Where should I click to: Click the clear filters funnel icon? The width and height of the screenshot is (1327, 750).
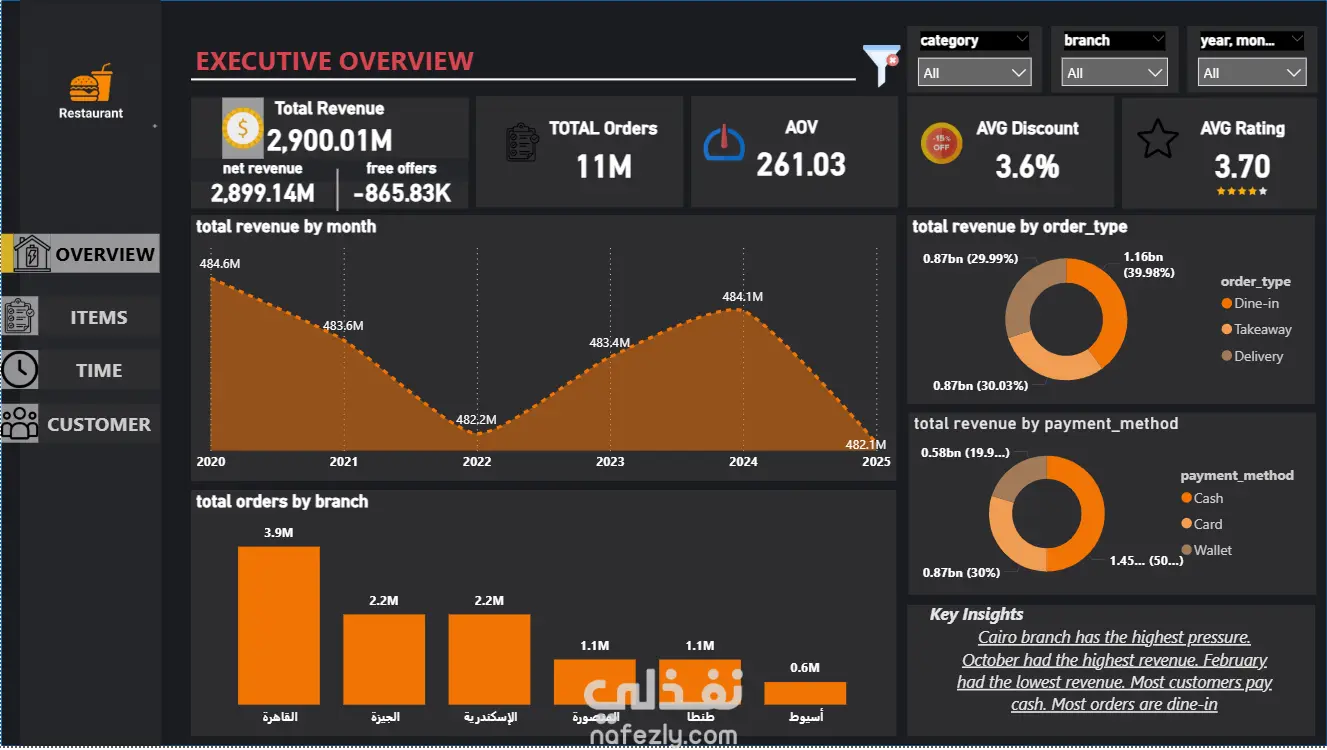pyautogui.click(x=881, y=64)
